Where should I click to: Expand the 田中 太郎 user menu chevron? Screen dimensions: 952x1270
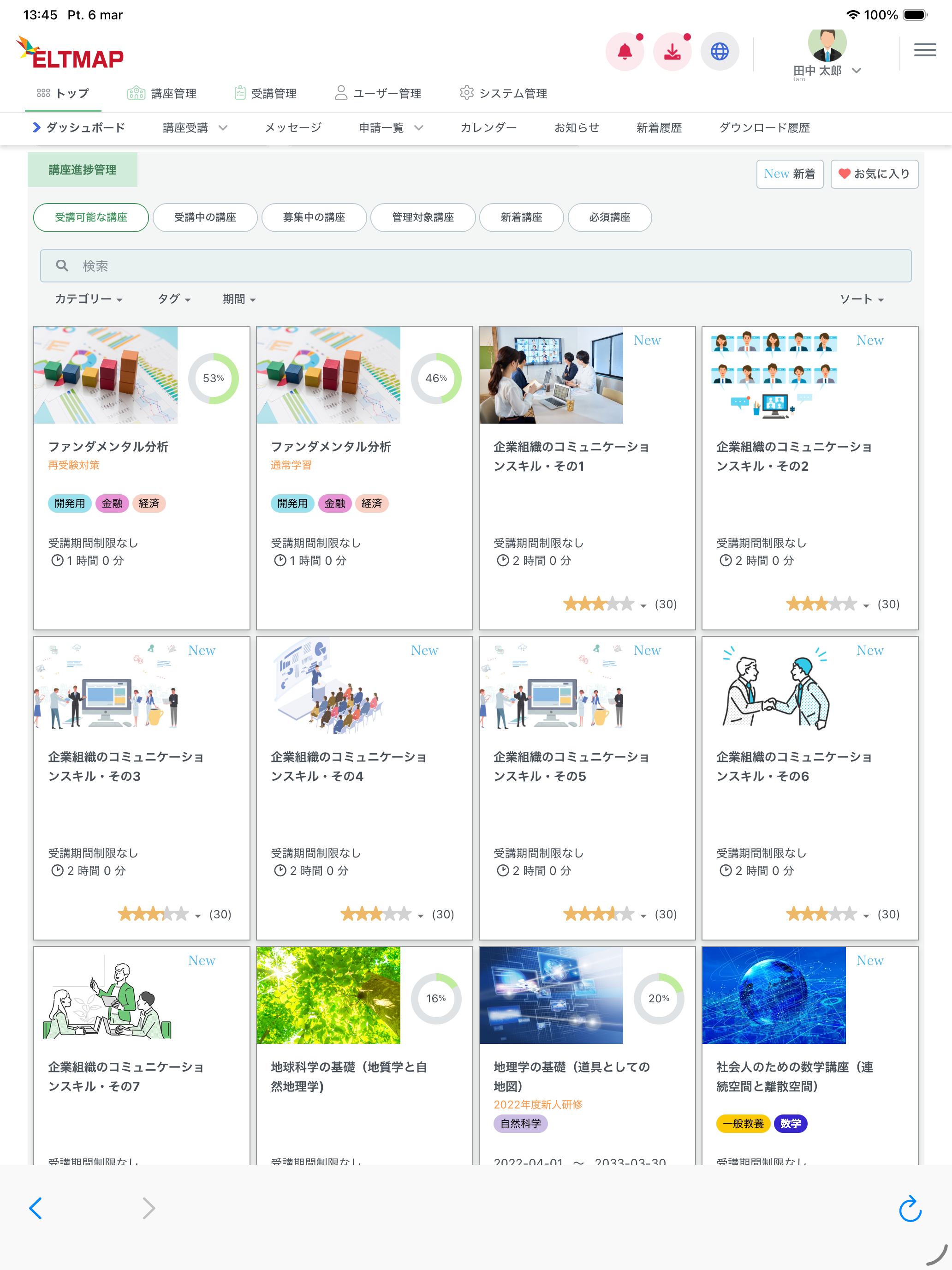tap(857, 71)
